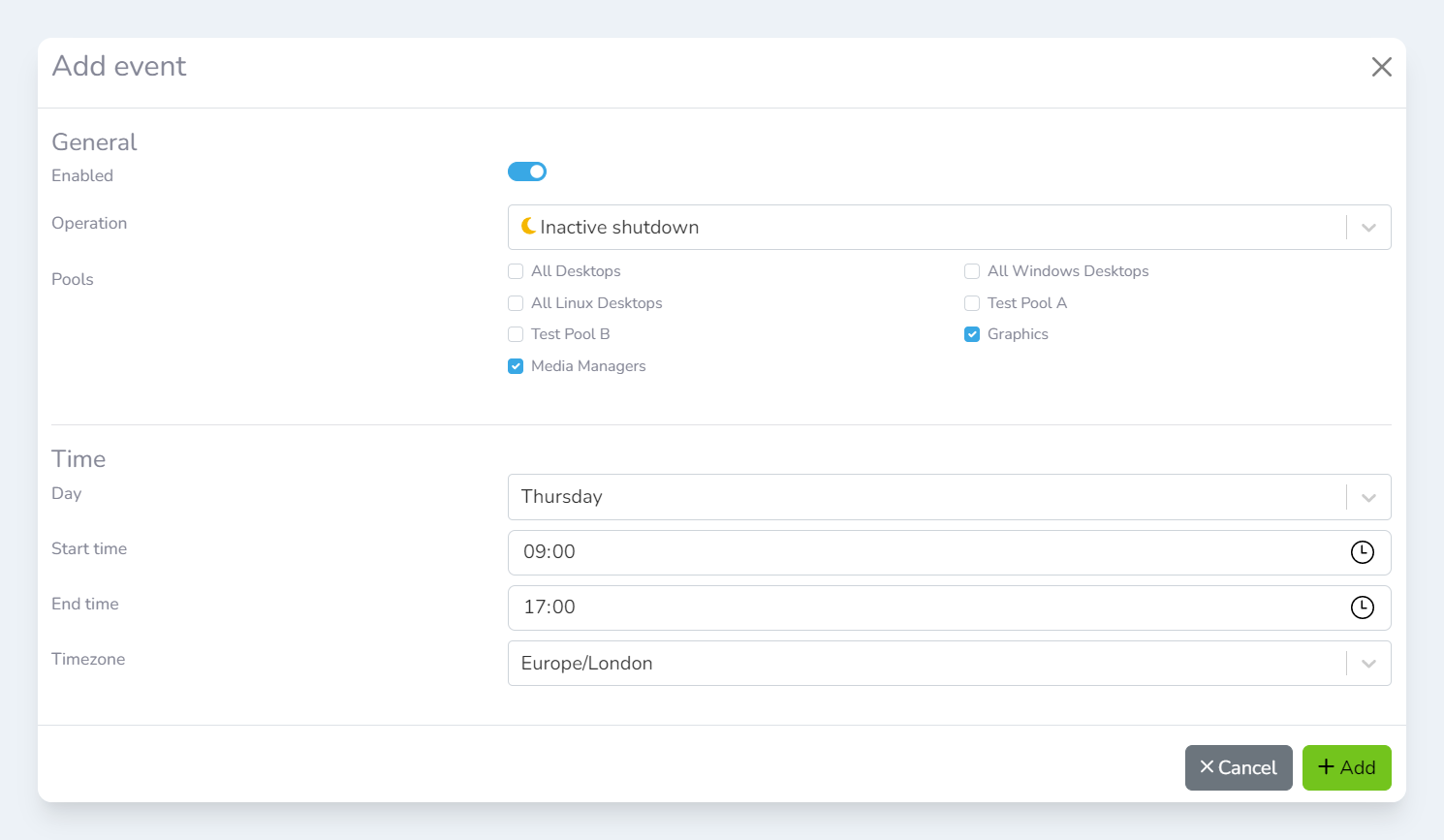This screenshot has width=1444, height=840.
Task: Click the clock icon in End time field
Action: click(1362, 607)
